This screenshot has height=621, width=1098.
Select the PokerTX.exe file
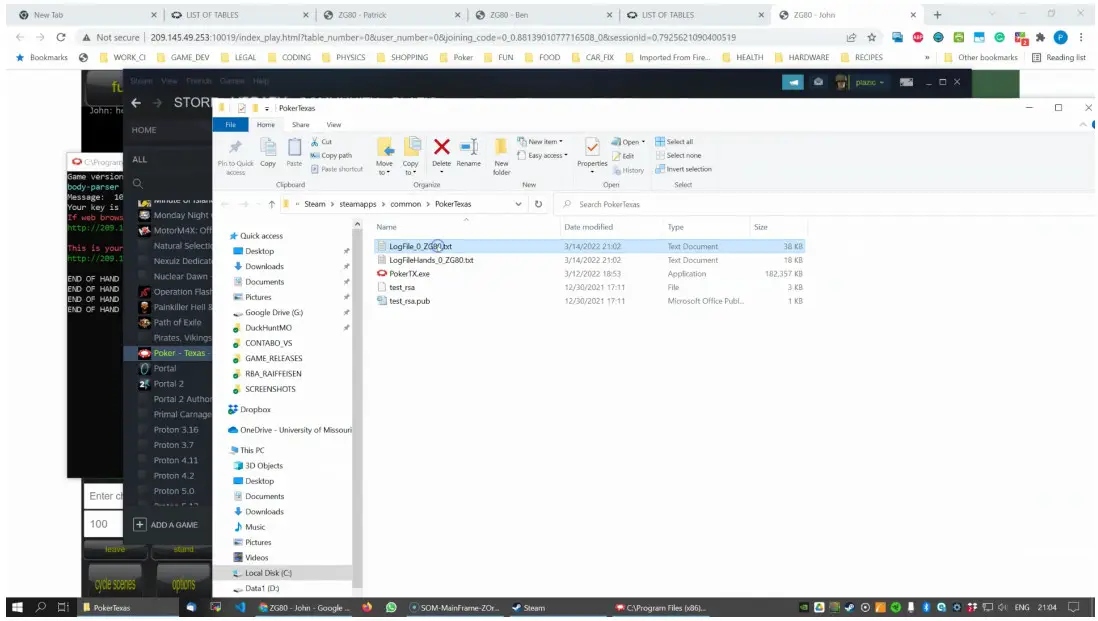pyautogui.click(x=409, y=273)
